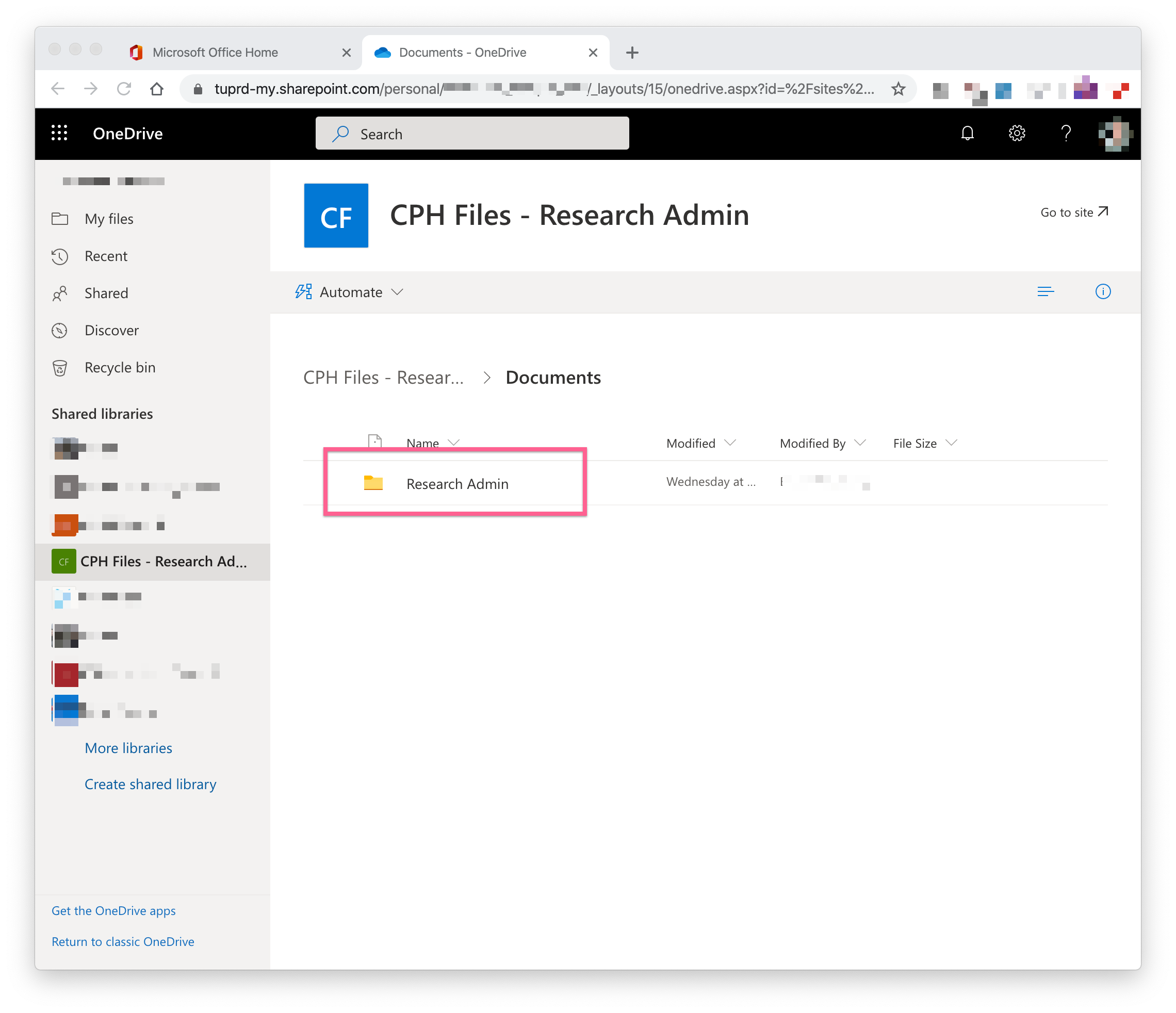
Task: Click CPH Files - Resear... breadcrumb
Action: [384, 378]
